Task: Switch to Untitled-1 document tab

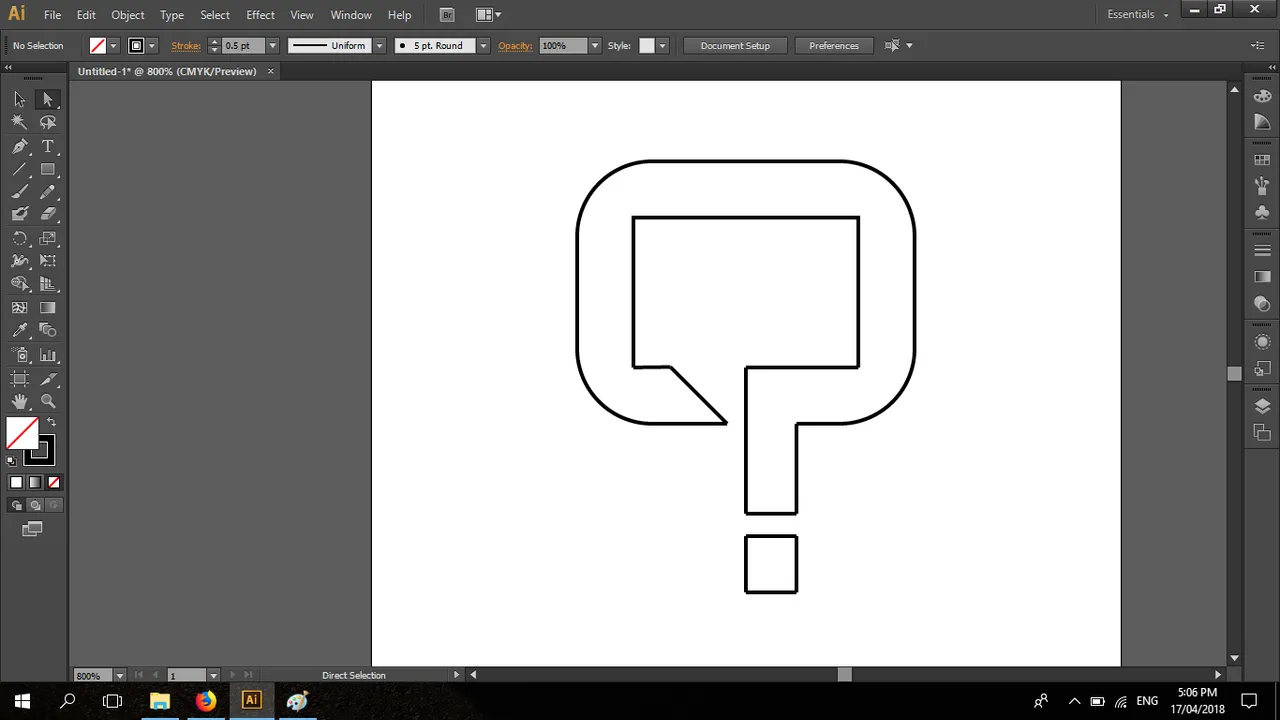Action: tap(167, 72)
